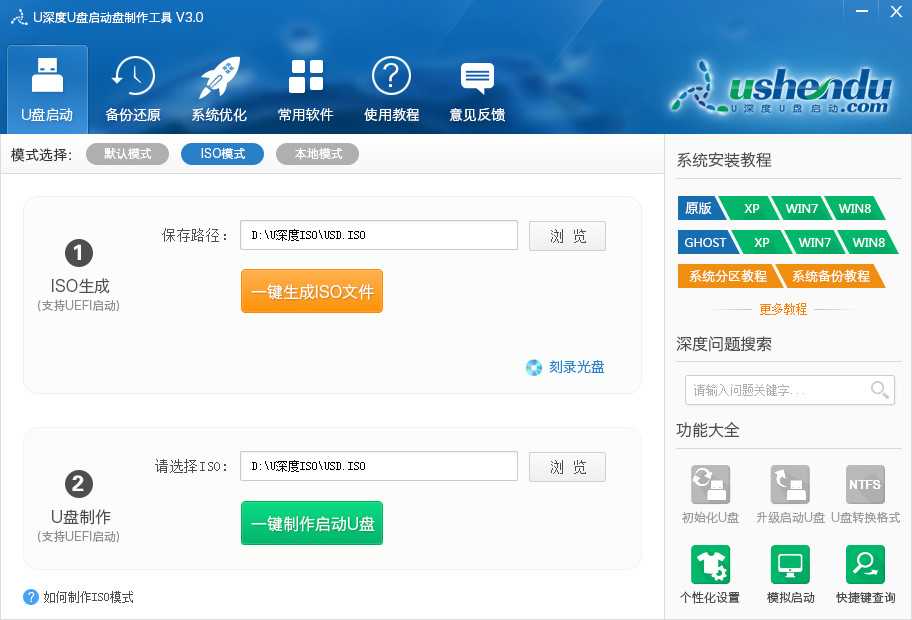
Task: Open 原版 WIN8 tutorial
Action: pos(855,208)
